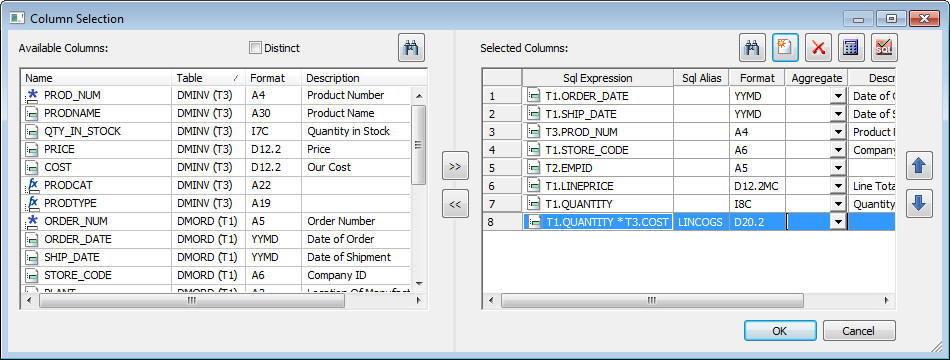950x360 pixels.
Task: Click the Available Columns horizontal scrollbar thumb
Action: [x=192, y=300]
